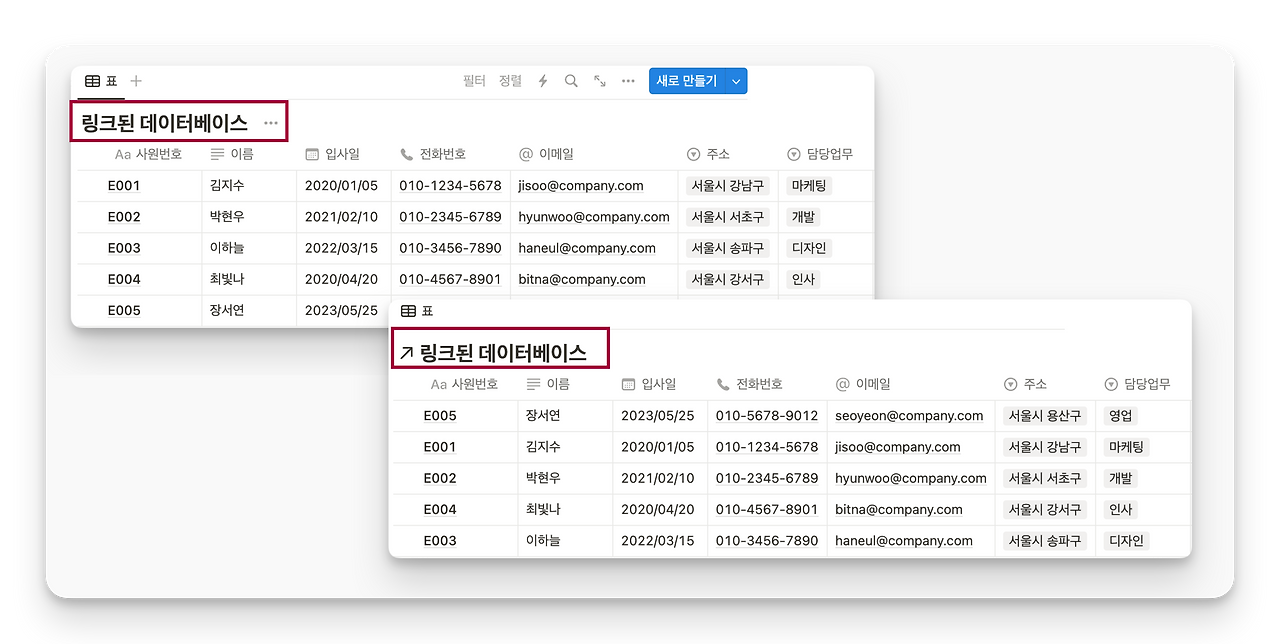The width and height of the screenshot is (1280, 644).
Task: Add a new view with plus icon
Action: pos(137,81)
